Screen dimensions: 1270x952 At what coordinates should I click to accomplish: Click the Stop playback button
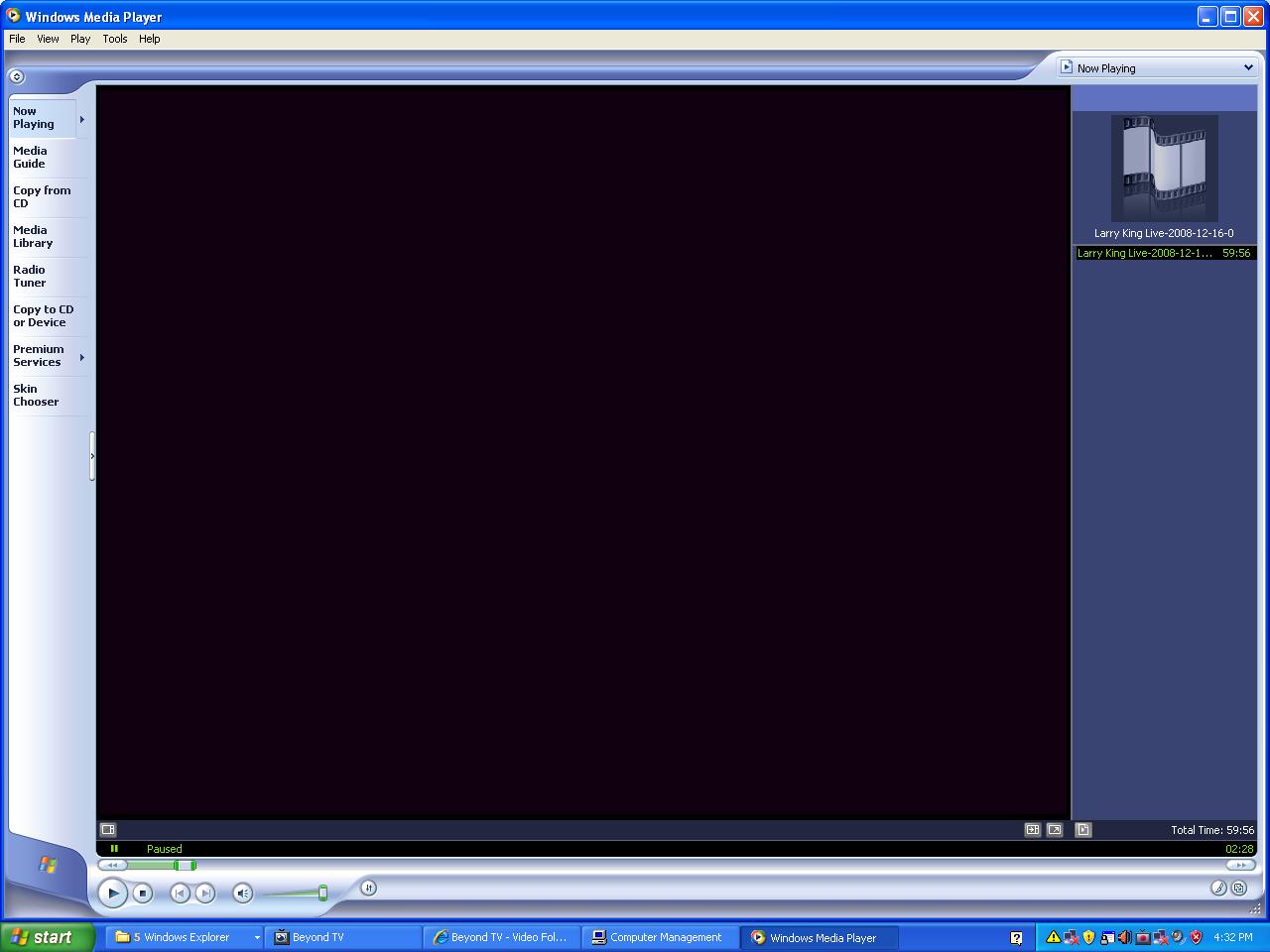tap(143, 893)
